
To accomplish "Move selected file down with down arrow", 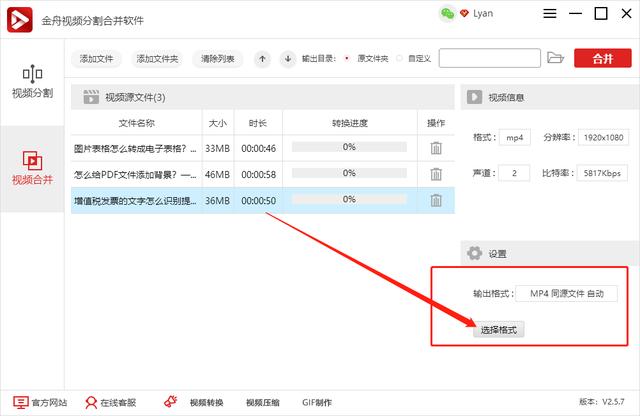I will (x=288, y=59).
